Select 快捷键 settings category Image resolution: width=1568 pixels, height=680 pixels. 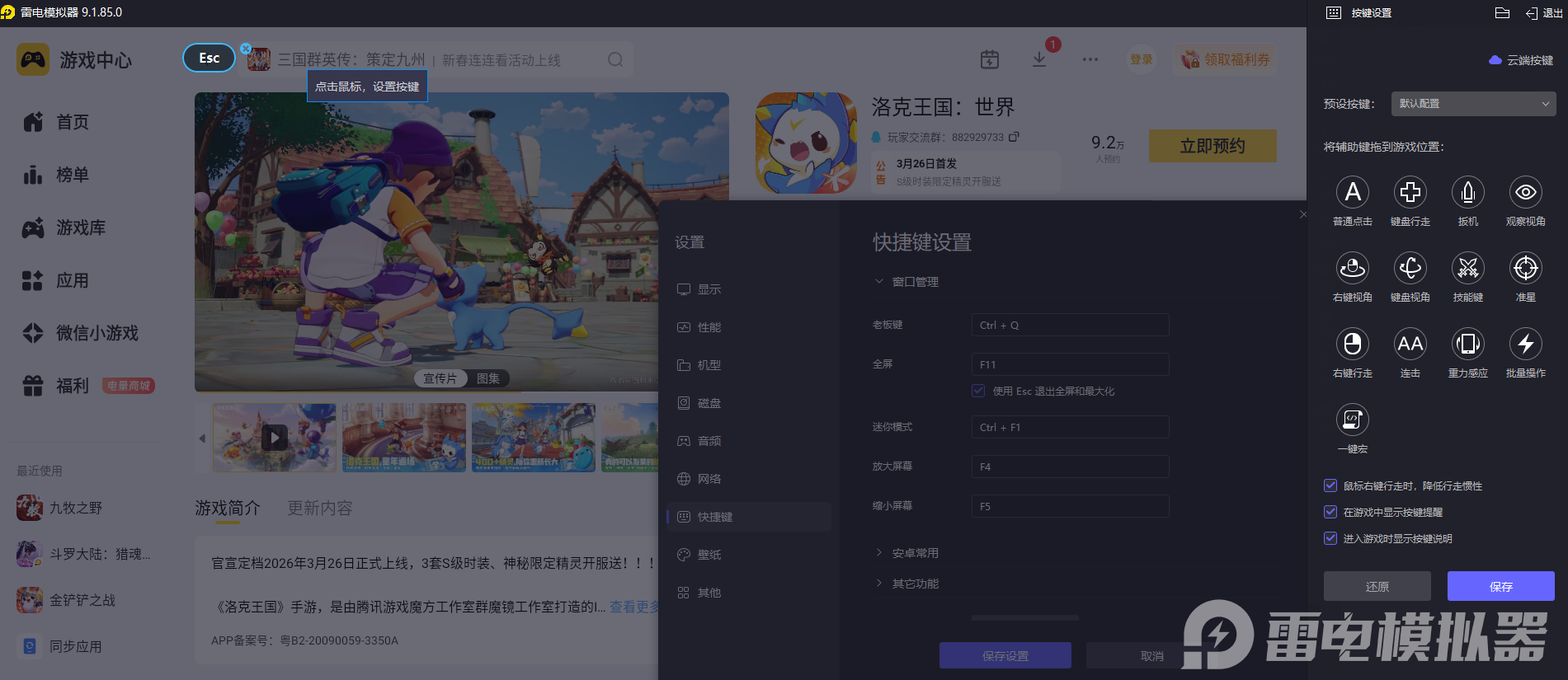pyautogui.click(x=749, y=517)
